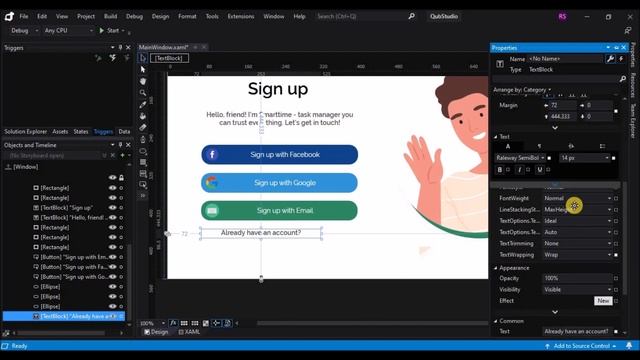
Task: Open the font family Raleway SemiBold dropdown
Action: click(520, 158)
